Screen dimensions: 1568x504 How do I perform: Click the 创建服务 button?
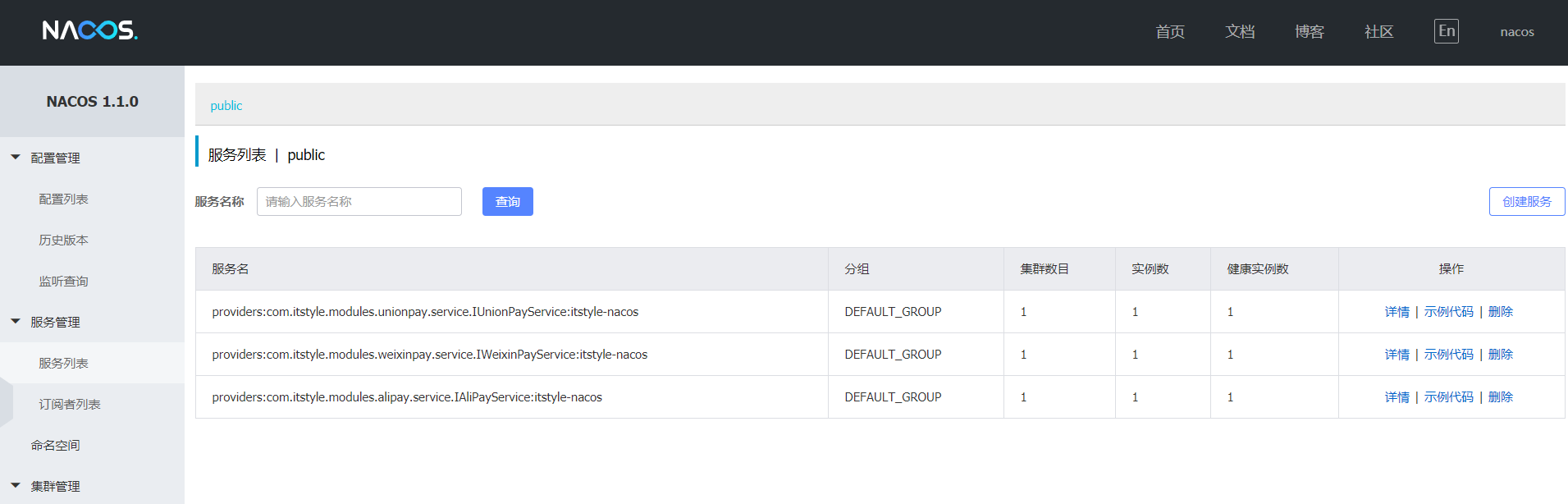click(1526, 201)
